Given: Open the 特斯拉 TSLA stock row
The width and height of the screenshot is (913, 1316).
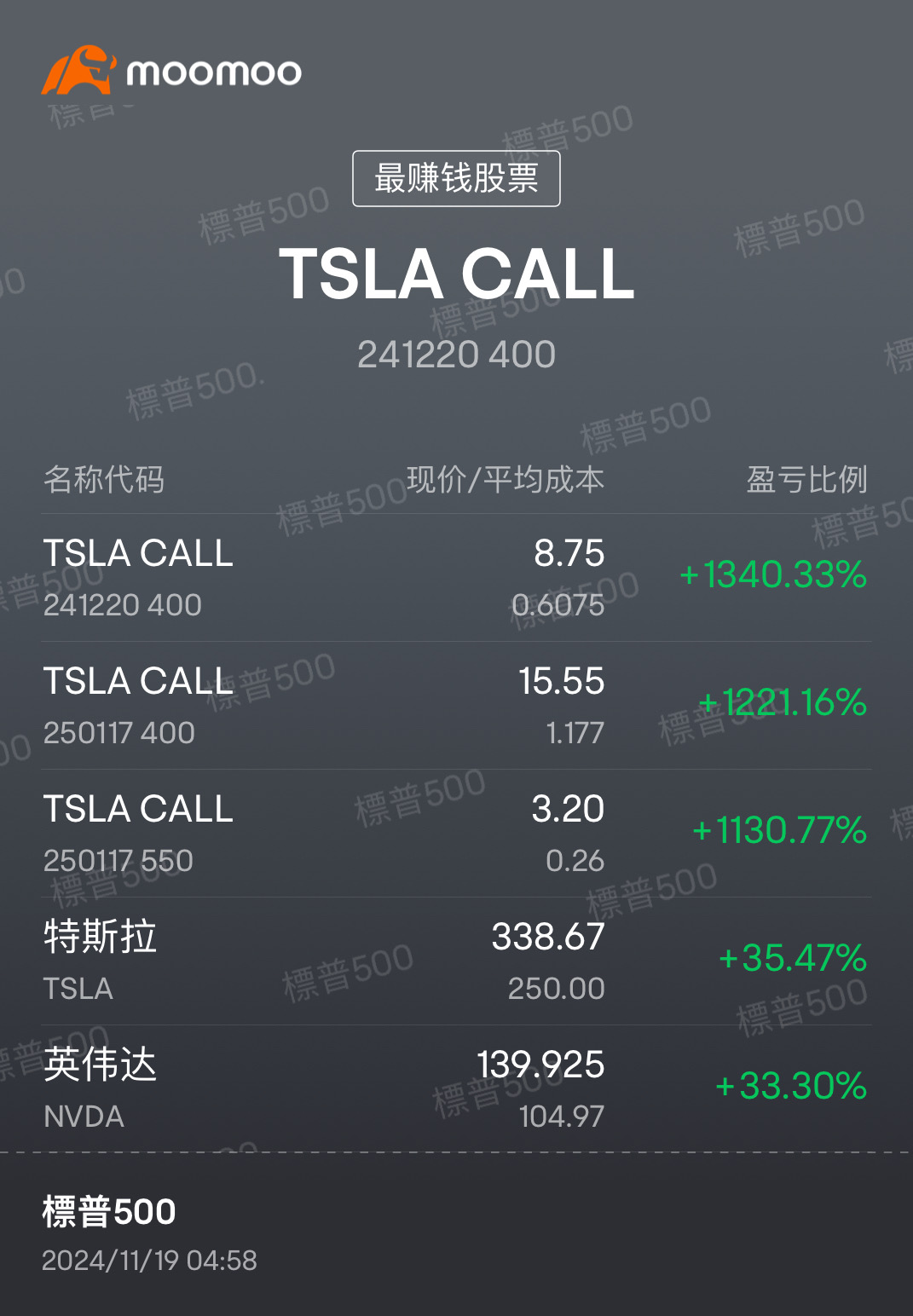Looking at the screenshot, I should tap(456, 961).
